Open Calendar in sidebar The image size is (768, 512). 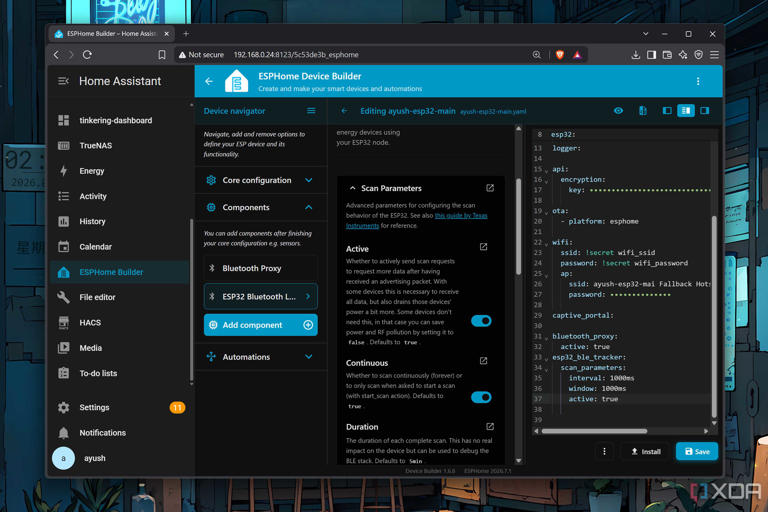tap(96, 246)
